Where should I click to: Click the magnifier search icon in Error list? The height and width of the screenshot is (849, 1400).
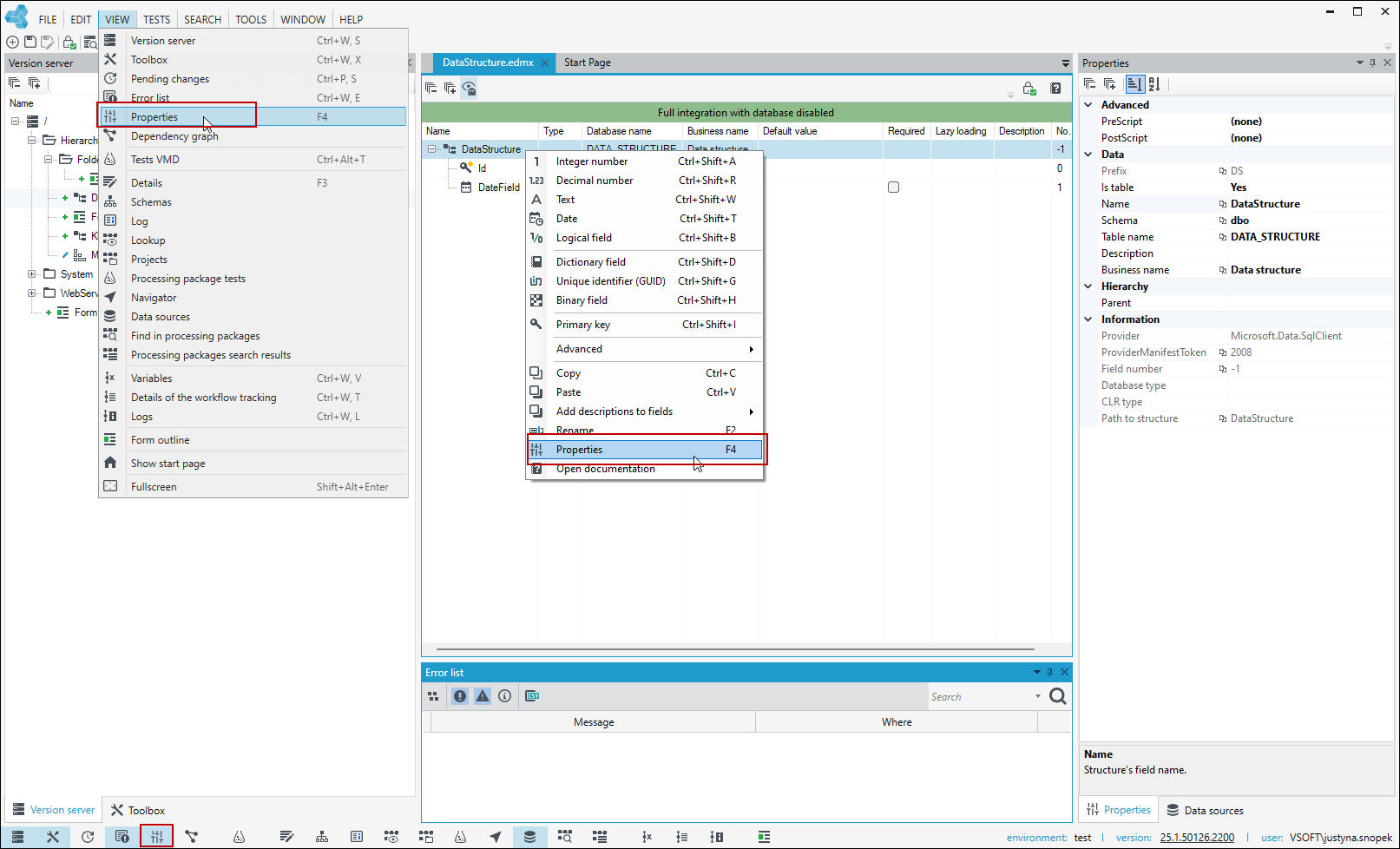[x=1057, y=696]
